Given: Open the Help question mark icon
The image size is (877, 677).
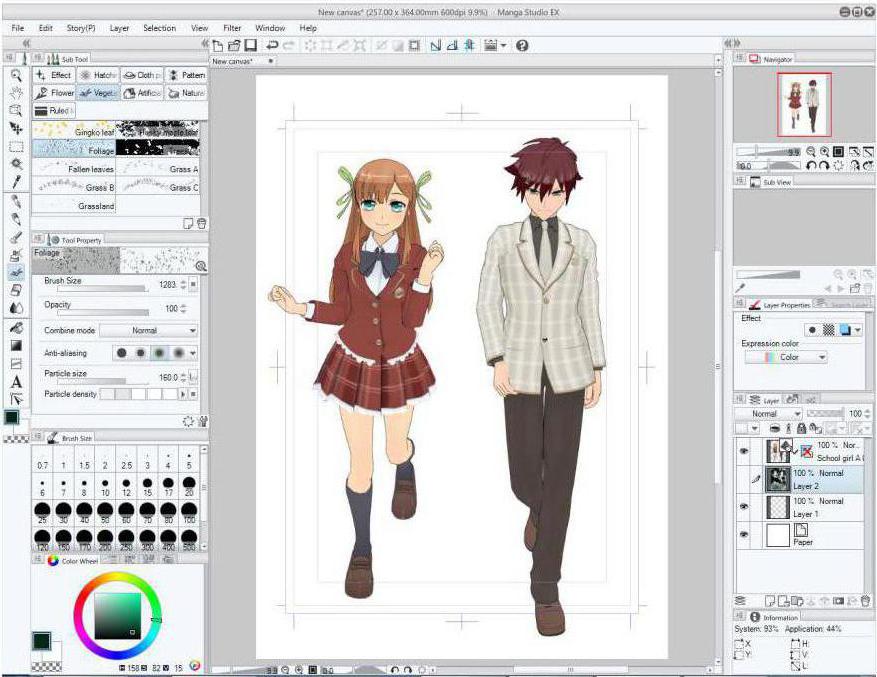Looking at the screenshot, I should [x=522, y=46].
